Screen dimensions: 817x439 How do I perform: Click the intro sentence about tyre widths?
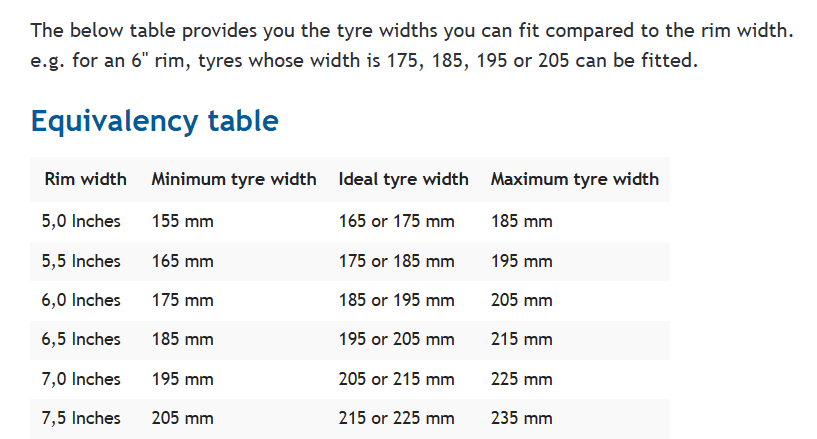click(x=411, y=31)
